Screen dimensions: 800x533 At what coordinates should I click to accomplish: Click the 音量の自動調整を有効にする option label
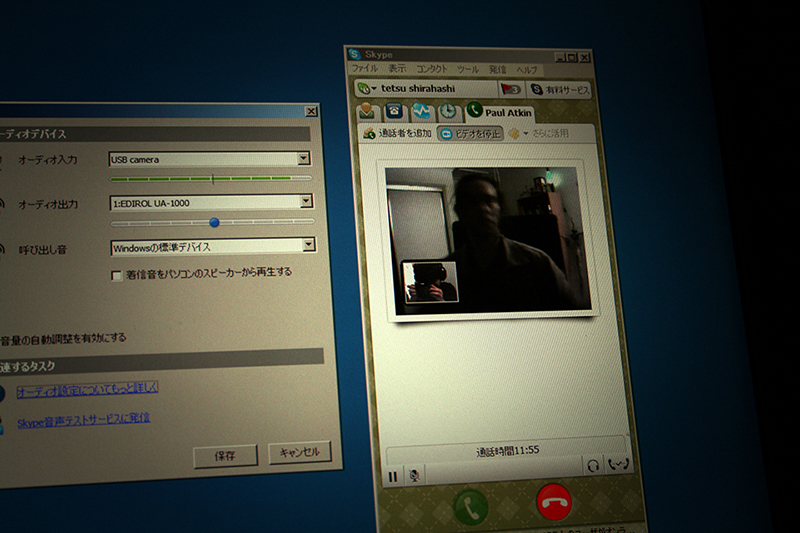[x=63, y=339]
